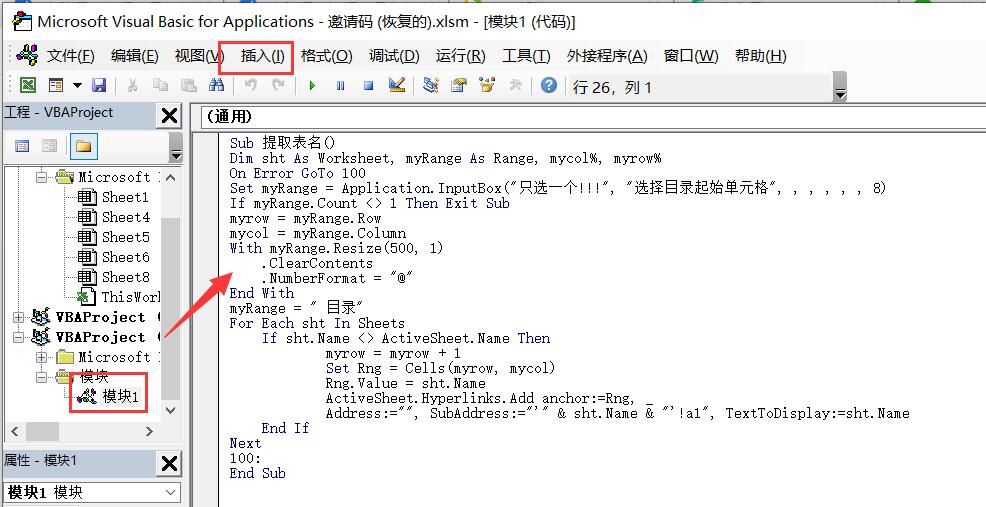Open the 运行(R) menu

(x=460, y=56)
